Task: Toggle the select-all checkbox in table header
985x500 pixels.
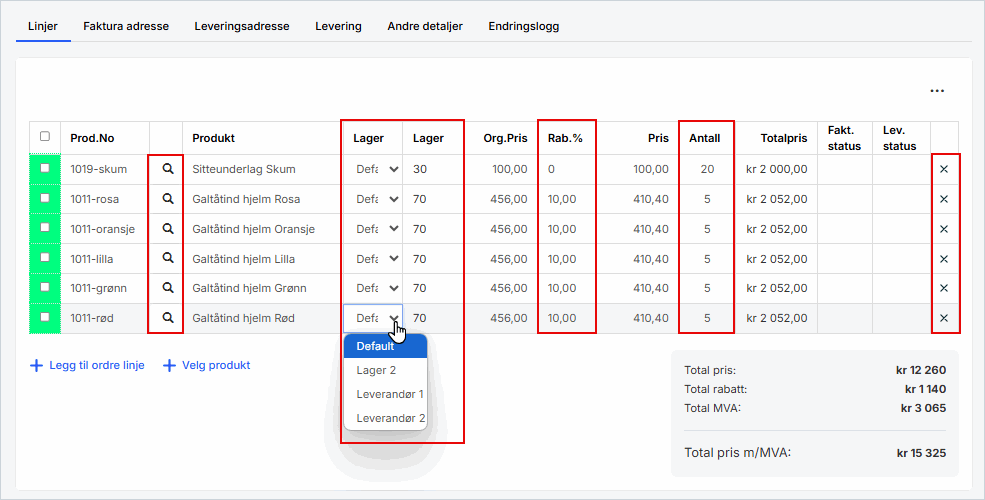Action: tap(44, 137)
